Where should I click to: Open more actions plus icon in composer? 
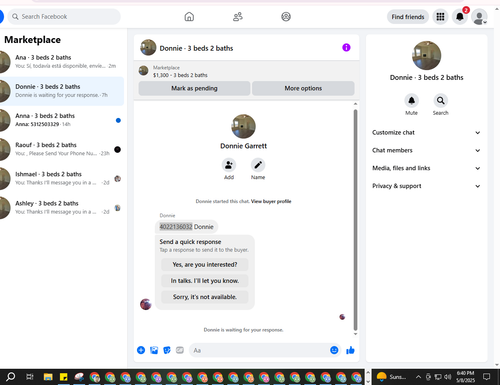pyautogui.click(x=141, y=350)
